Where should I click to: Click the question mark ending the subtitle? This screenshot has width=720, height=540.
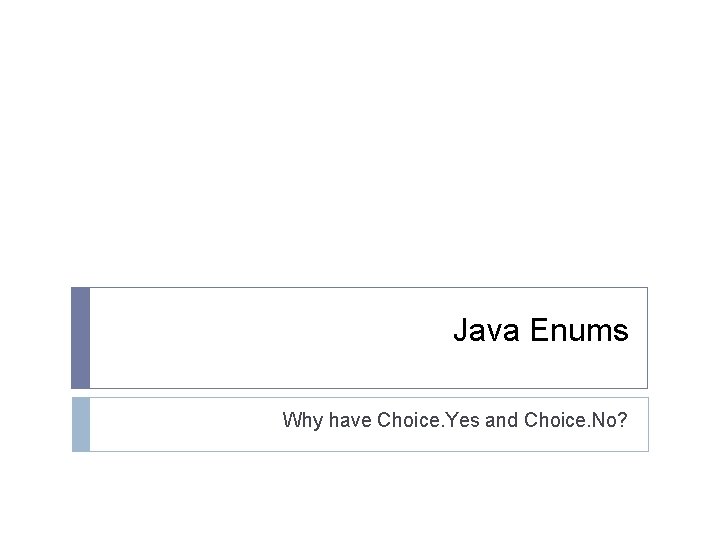pos(624,420)
